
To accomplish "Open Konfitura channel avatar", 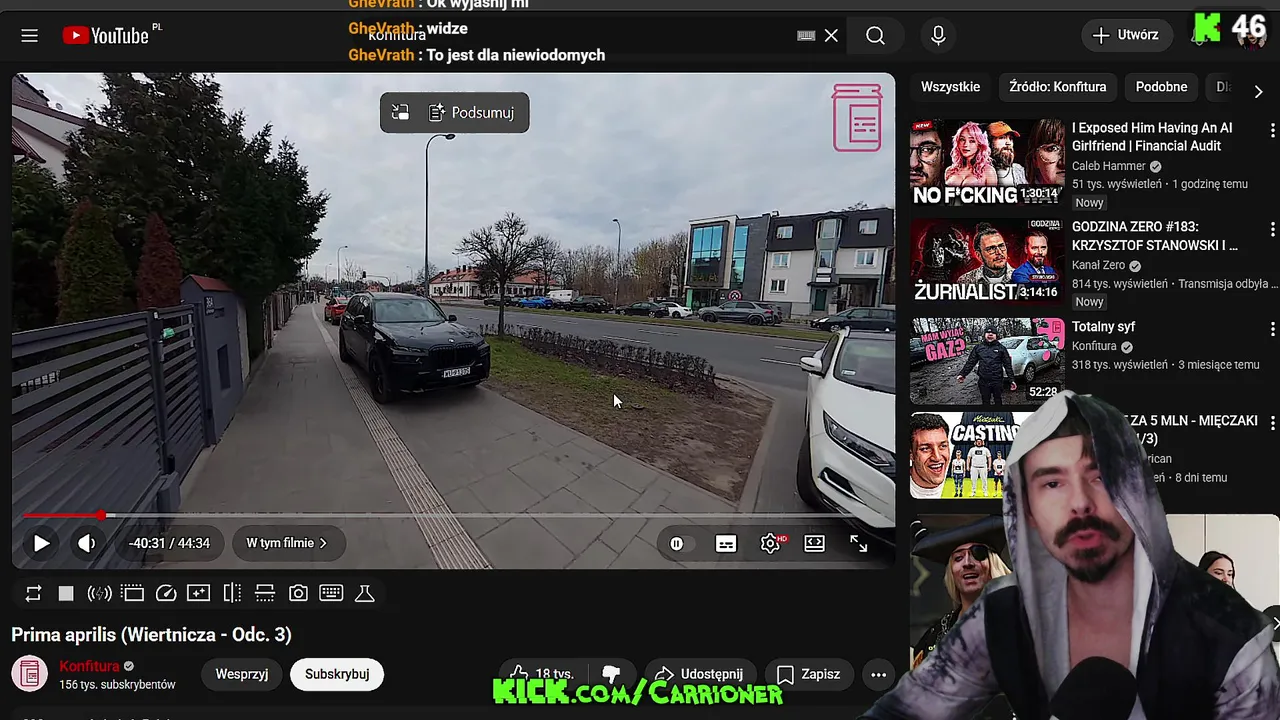I will pyautogui.click(x=30, y=674).
